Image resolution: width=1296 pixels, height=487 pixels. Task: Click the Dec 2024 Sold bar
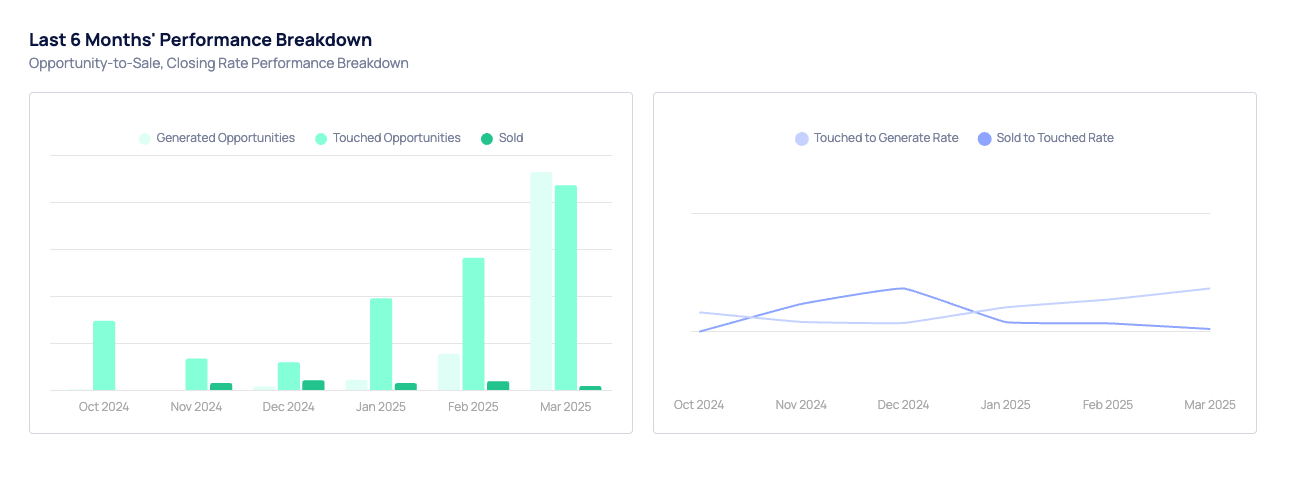(x=313, y=385)
